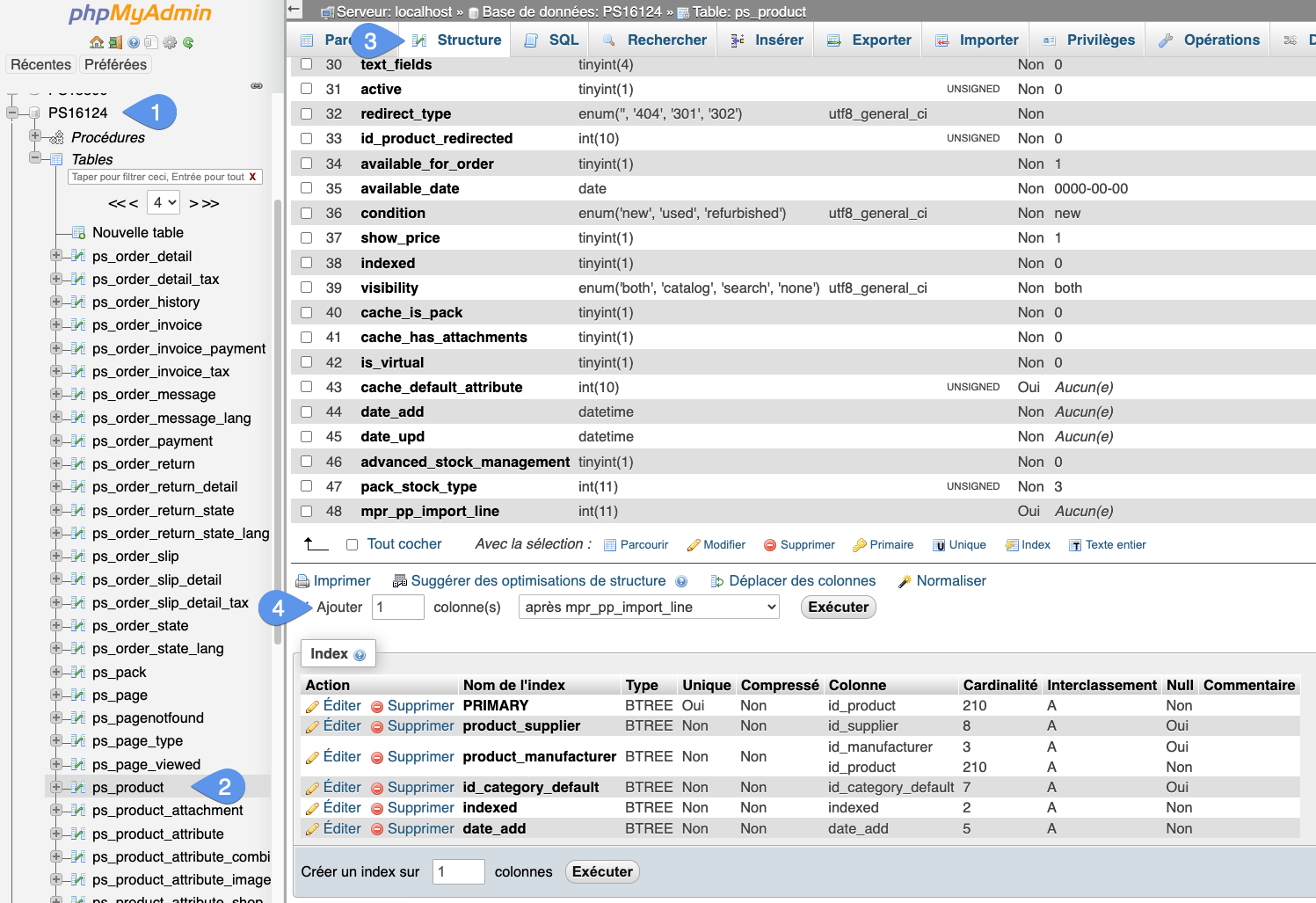Click structure icon beside ps_pack table
This screenshot has width=1316, height=903.
[78, 673]
